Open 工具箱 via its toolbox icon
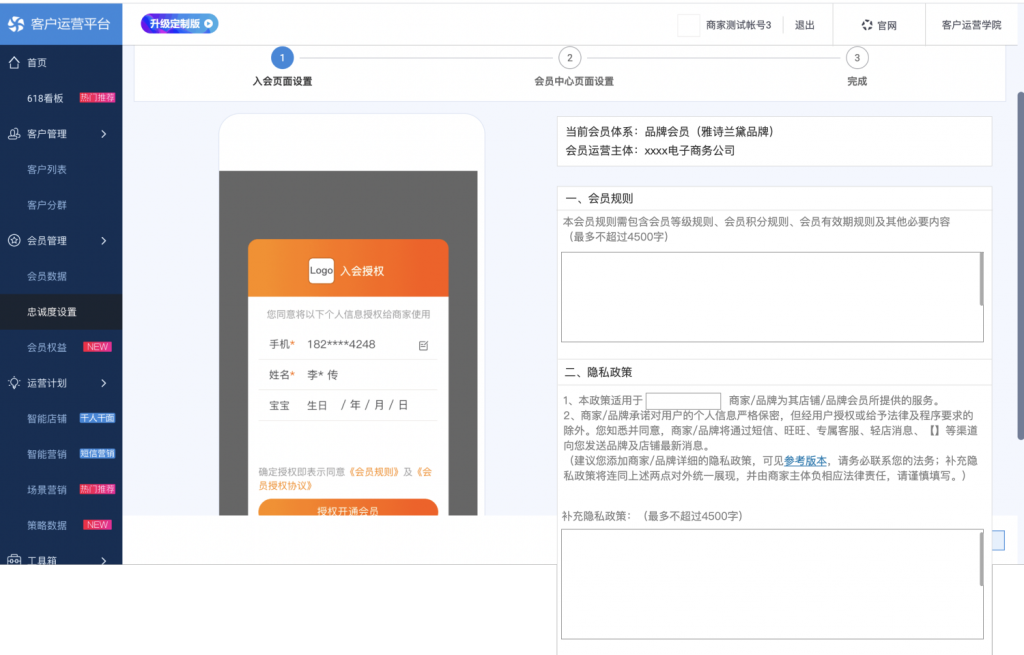The width and height of the screenshot is (1024, 655). 14,561
